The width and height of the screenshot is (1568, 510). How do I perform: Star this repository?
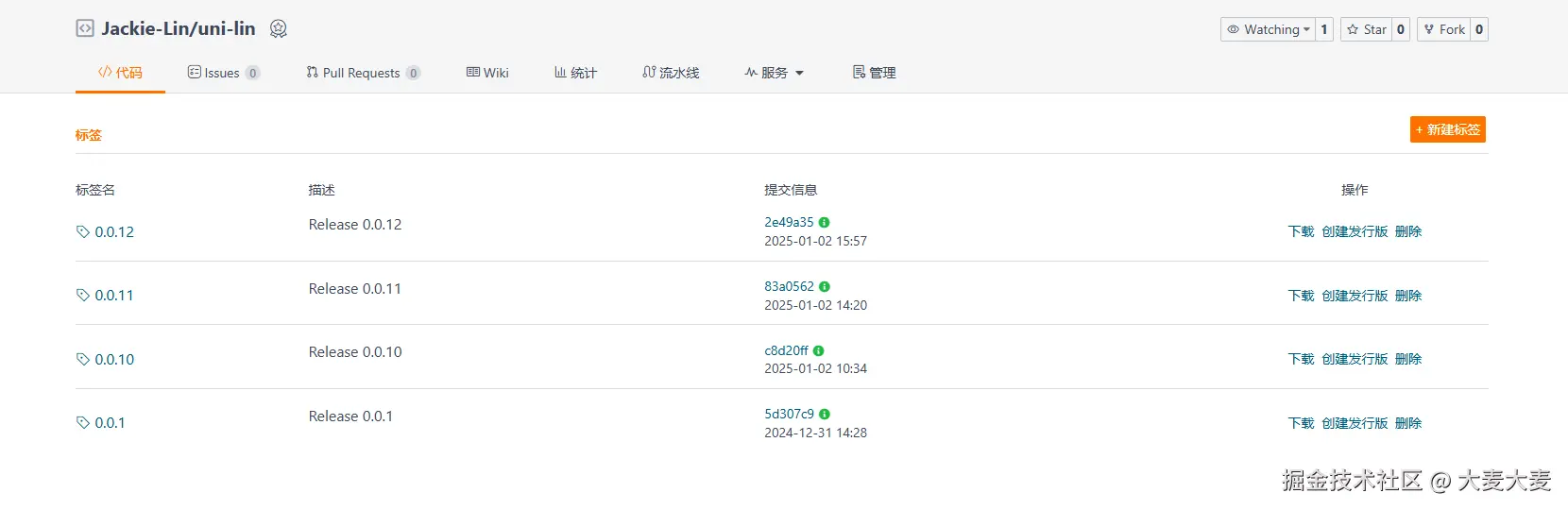click(x=1367, y=29)
